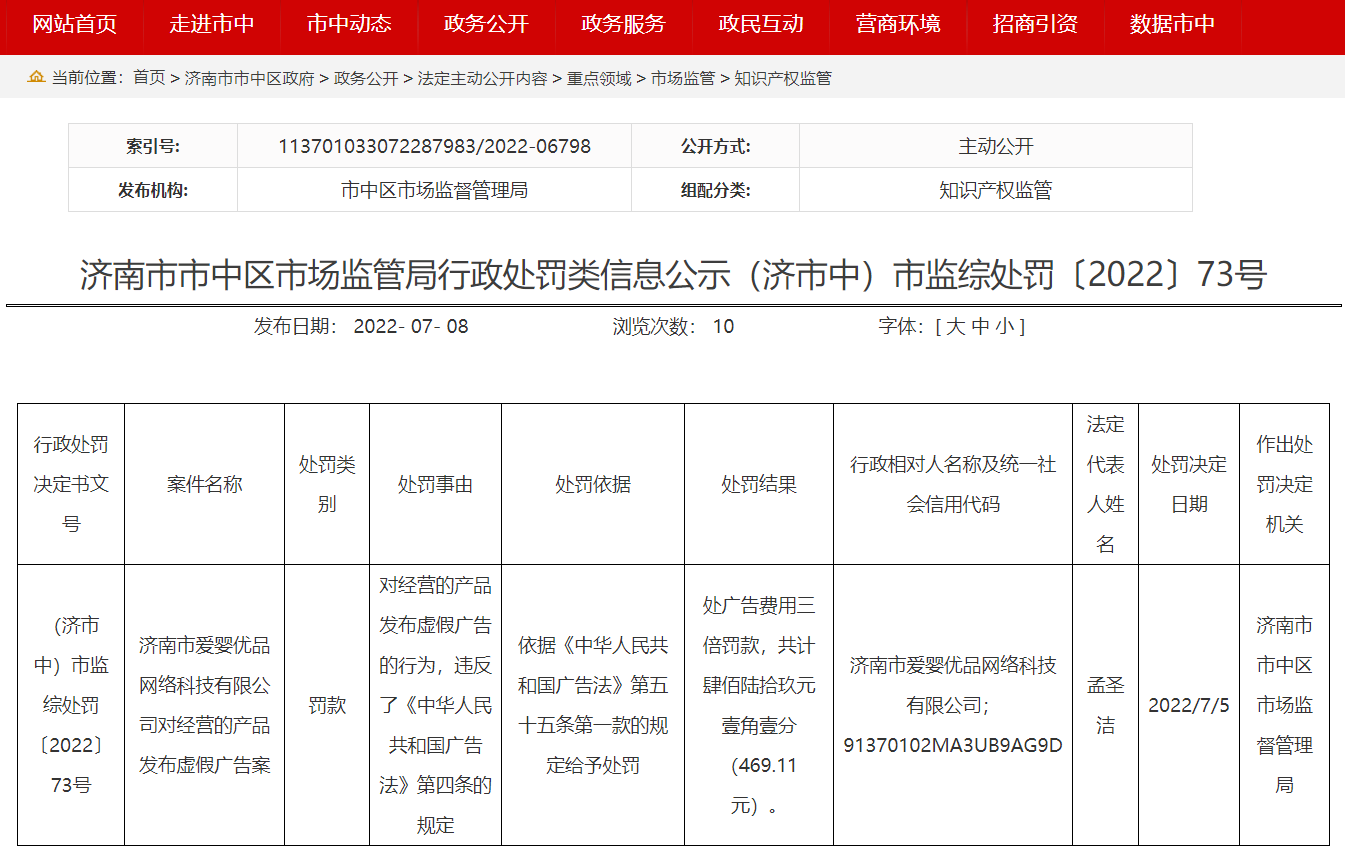The height and width of the screenshot is (854, 1345).
Task: Click 政民互动 in the navigation bar
Action: click(761, 24)
